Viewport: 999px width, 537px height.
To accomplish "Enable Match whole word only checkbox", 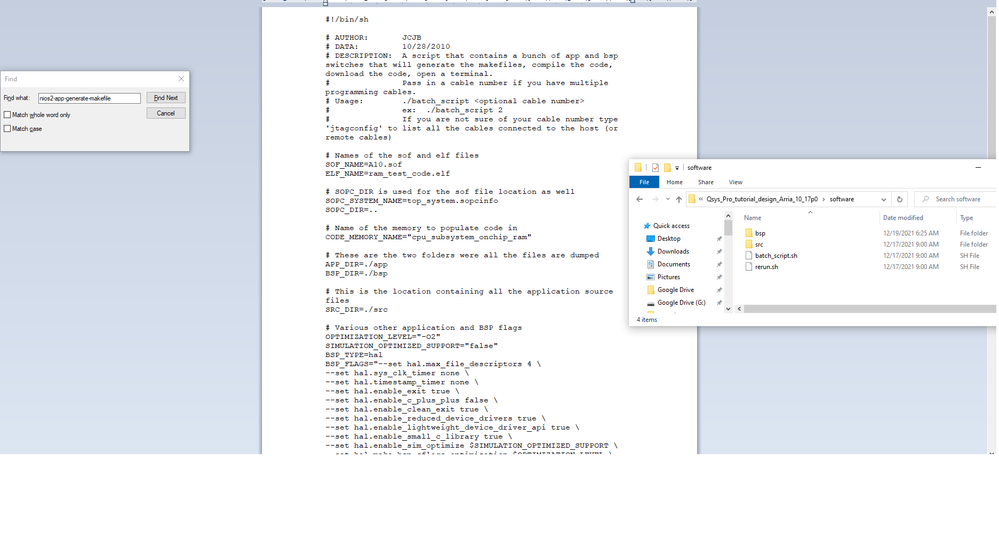I will click(8, 115).
